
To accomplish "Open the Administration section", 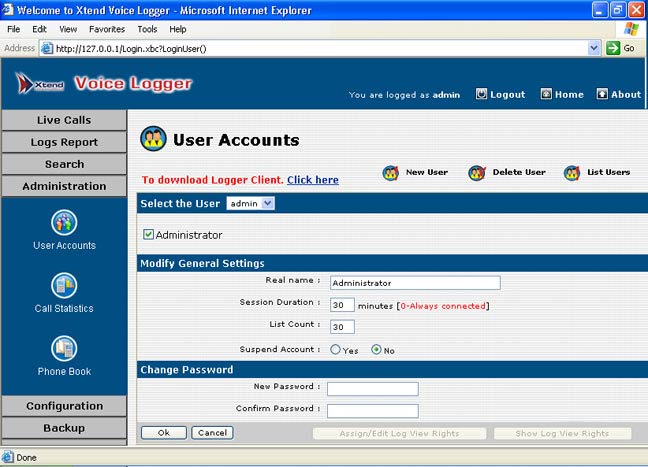I will (x=64, y=186).
